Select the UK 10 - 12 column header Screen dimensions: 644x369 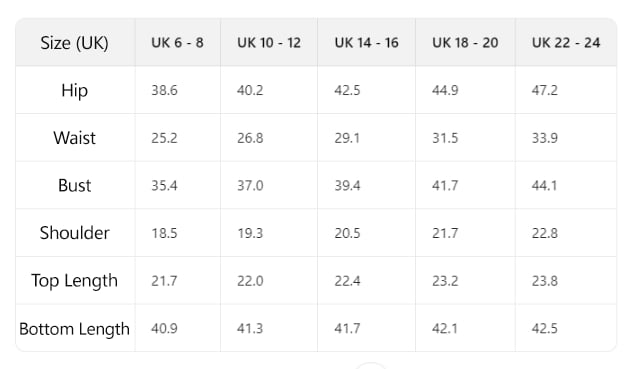click(269, 43)
